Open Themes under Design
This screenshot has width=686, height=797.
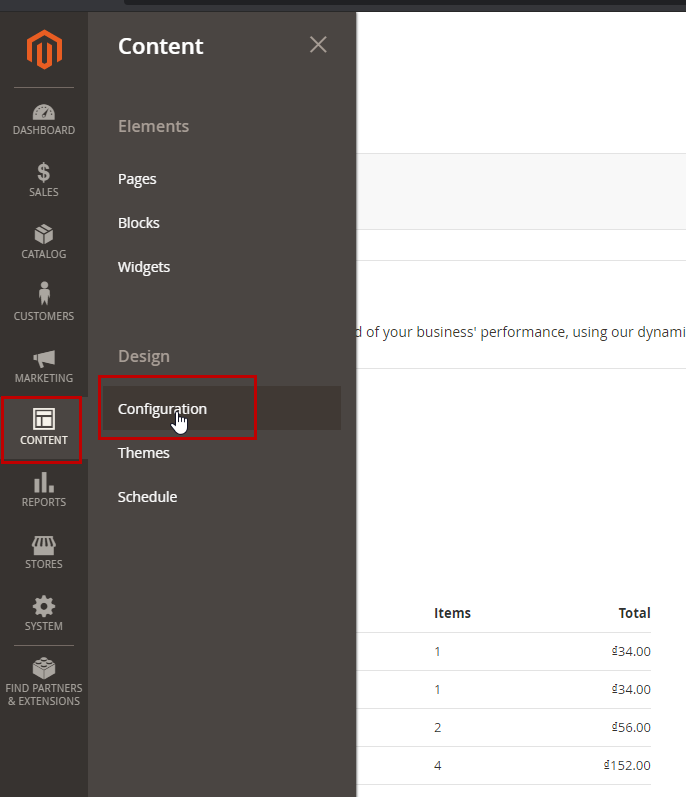click(x=144, y=453)
